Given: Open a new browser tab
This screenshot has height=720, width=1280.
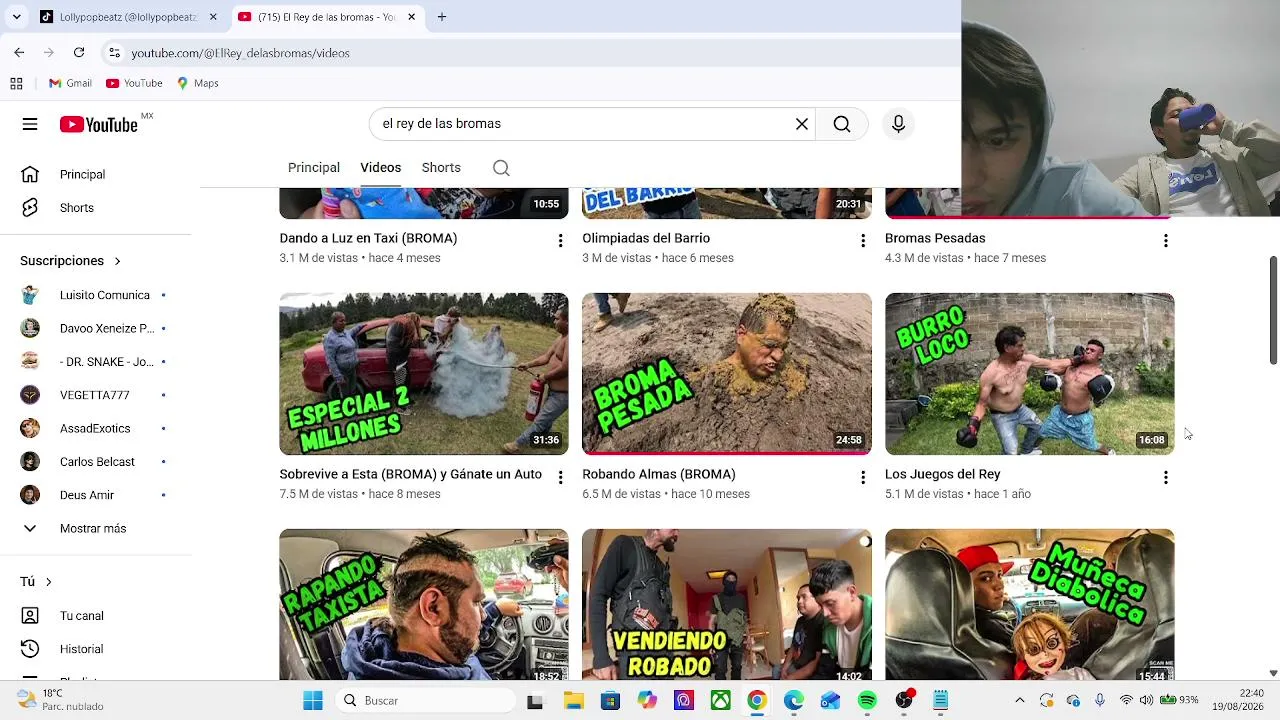Looking at the screenshot, I should [x=442, y=17].
